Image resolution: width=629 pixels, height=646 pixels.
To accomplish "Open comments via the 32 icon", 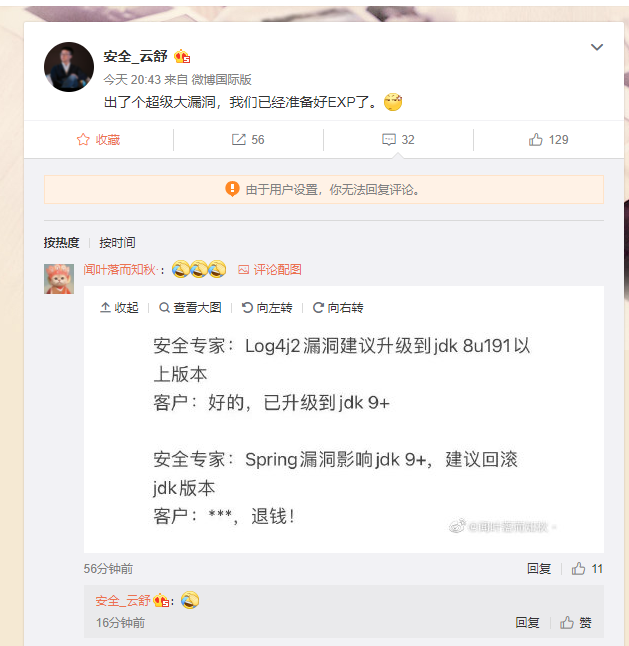I will click(x=389, y=140).
